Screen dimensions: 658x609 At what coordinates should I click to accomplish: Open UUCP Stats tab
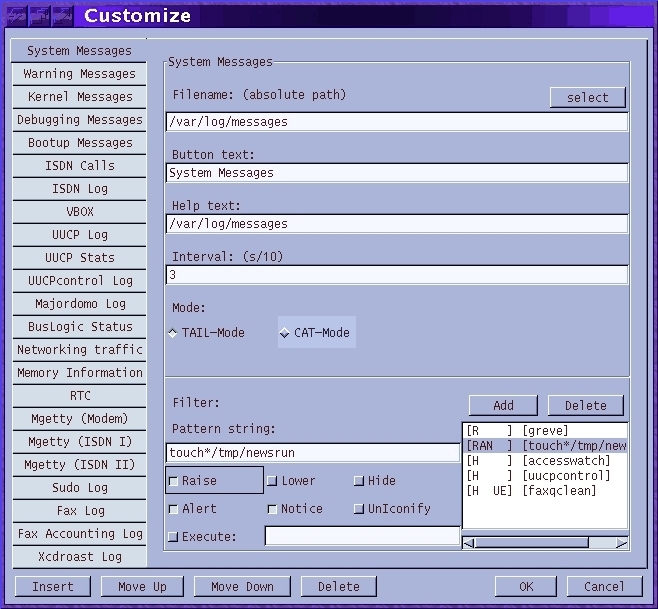coord(79,258)
